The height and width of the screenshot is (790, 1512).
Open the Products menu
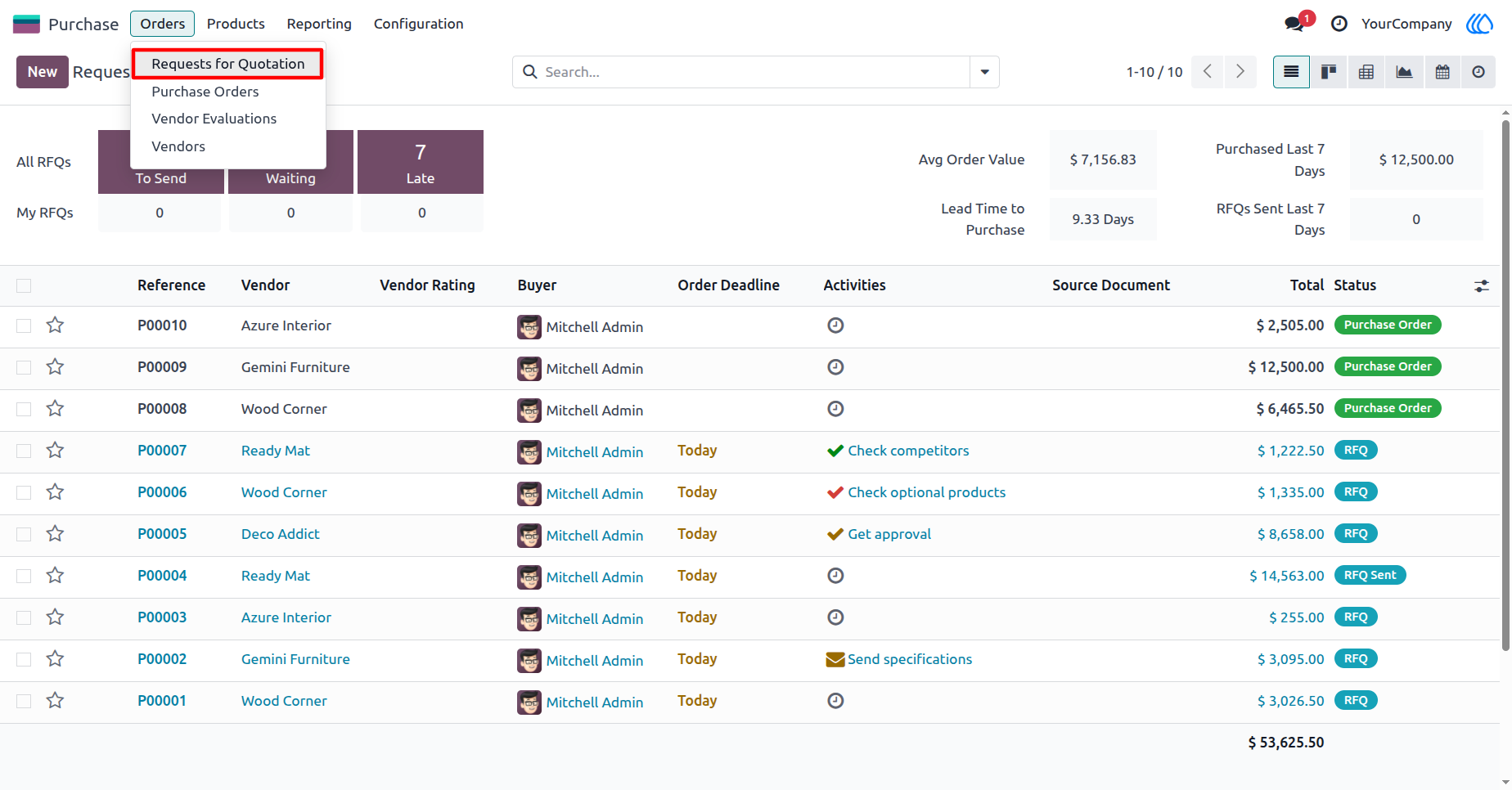236,24
